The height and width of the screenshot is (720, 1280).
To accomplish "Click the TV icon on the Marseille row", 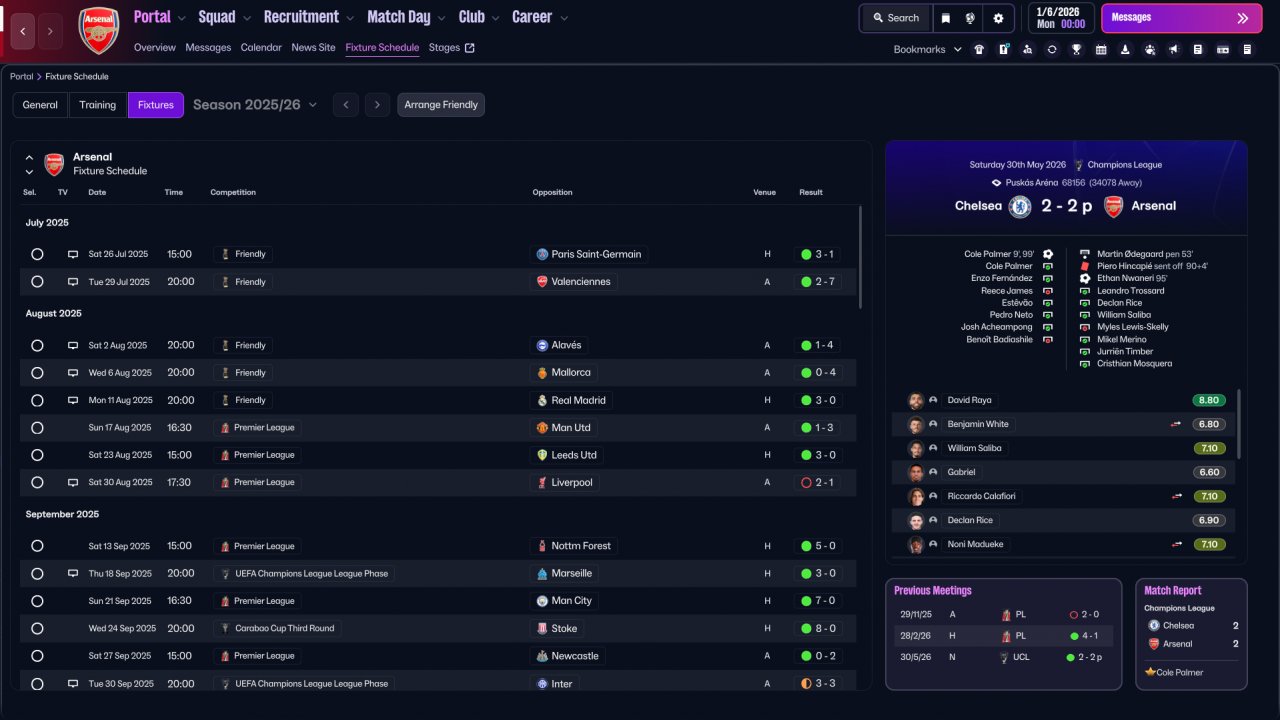I will [x=72, y=574].
